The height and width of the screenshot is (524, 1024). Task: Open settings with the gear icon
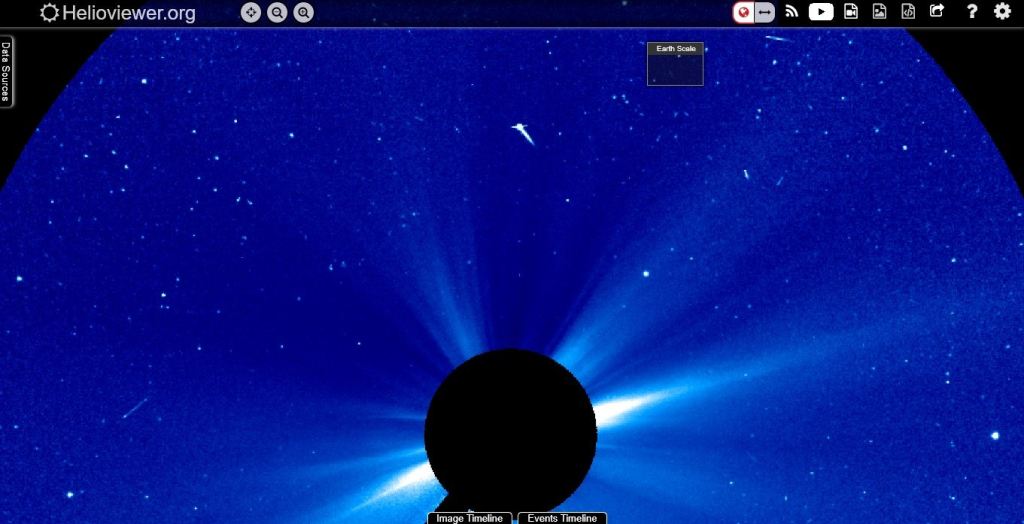[x=1002, y=11]
